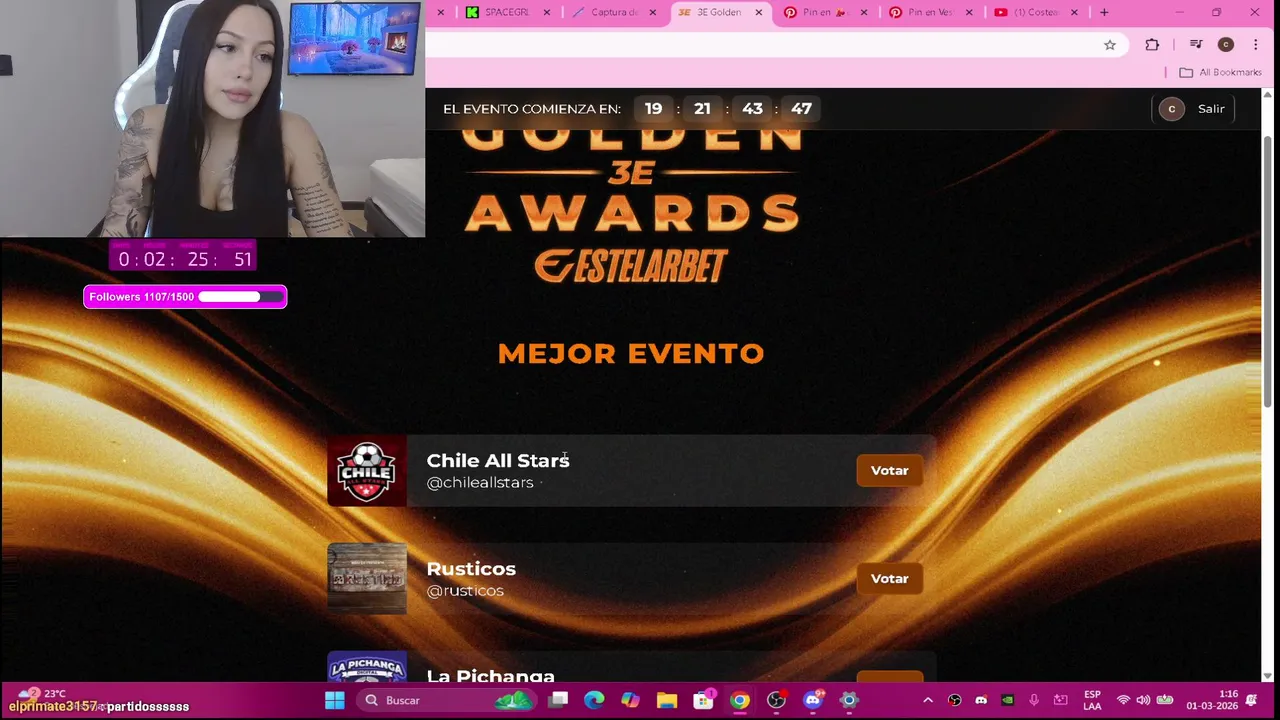Open the Wi-Fi network icon in tray
Image resolution: width=1280 pixels, height=720 pixels.
[x=1123, y=700]
